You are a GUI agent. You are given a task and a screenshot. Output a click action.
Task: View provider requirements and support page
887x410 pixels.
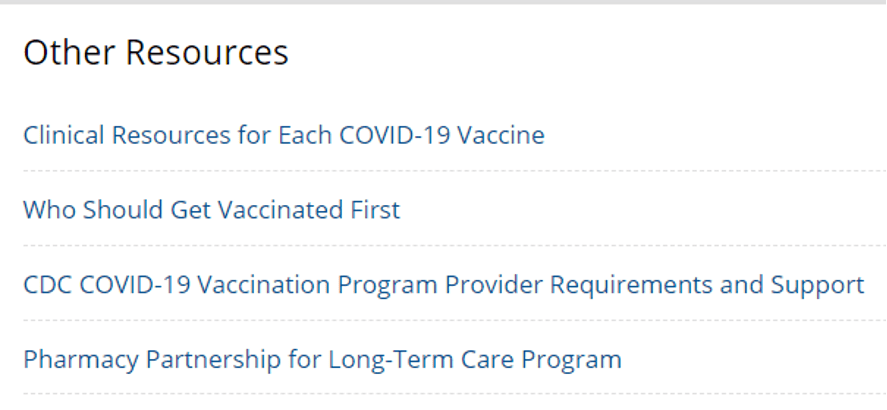point(443,285)
